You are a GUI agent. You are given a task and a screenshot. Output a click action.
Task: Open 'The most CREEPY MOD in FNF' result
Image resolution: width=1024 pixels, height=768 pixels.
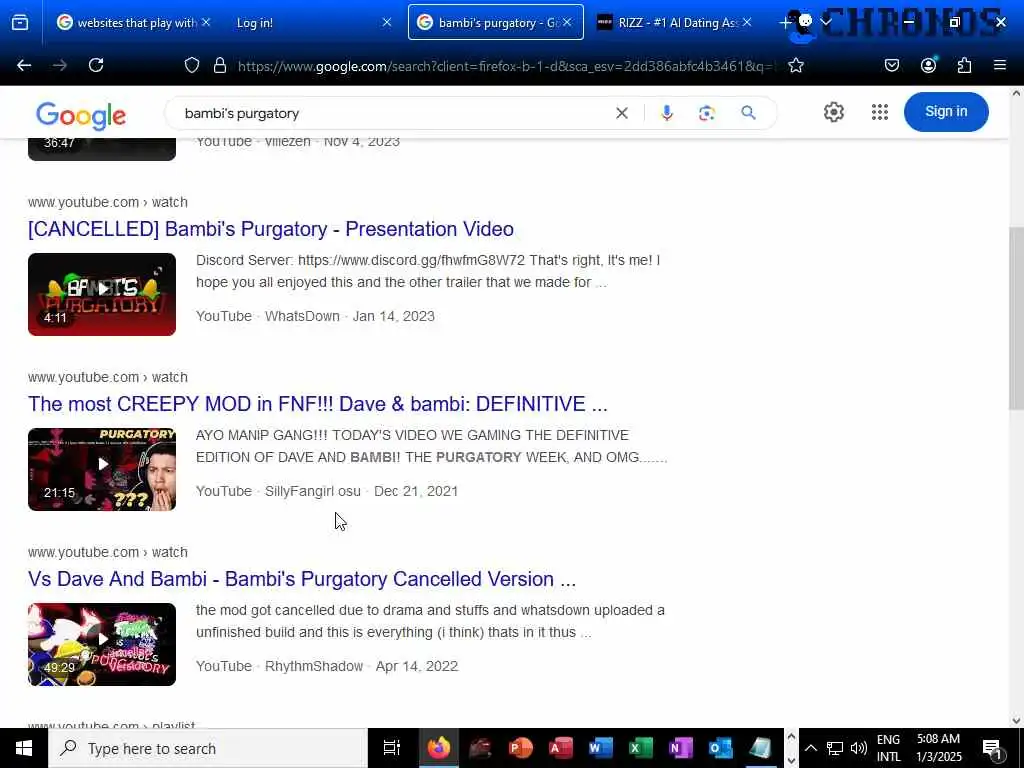(x=317, y=404)
